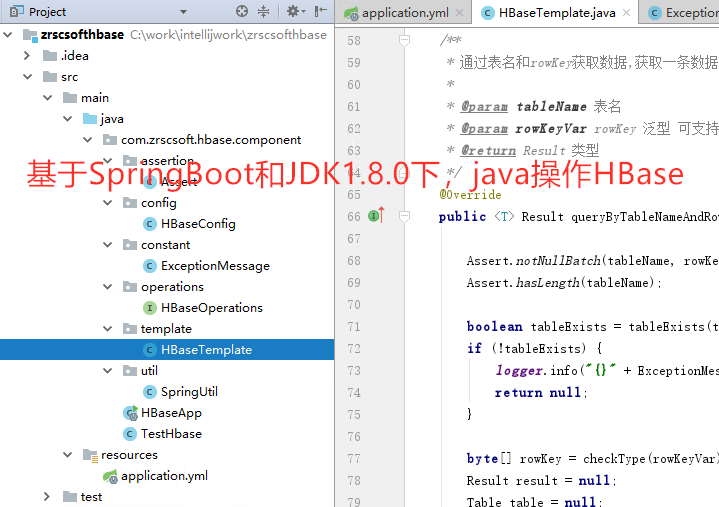Expand the .idea folder
Screen dimensions: 719x507
(27, 55)
